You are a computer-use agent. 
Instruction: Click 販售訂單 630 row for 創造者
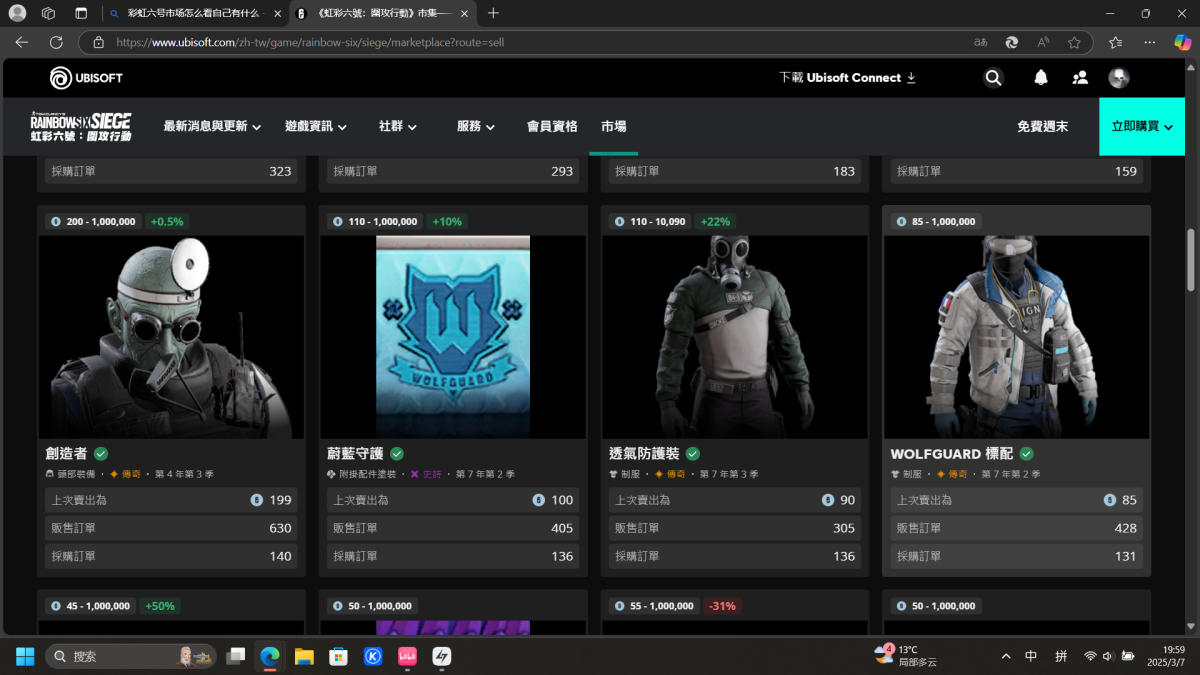click(171, 528)
